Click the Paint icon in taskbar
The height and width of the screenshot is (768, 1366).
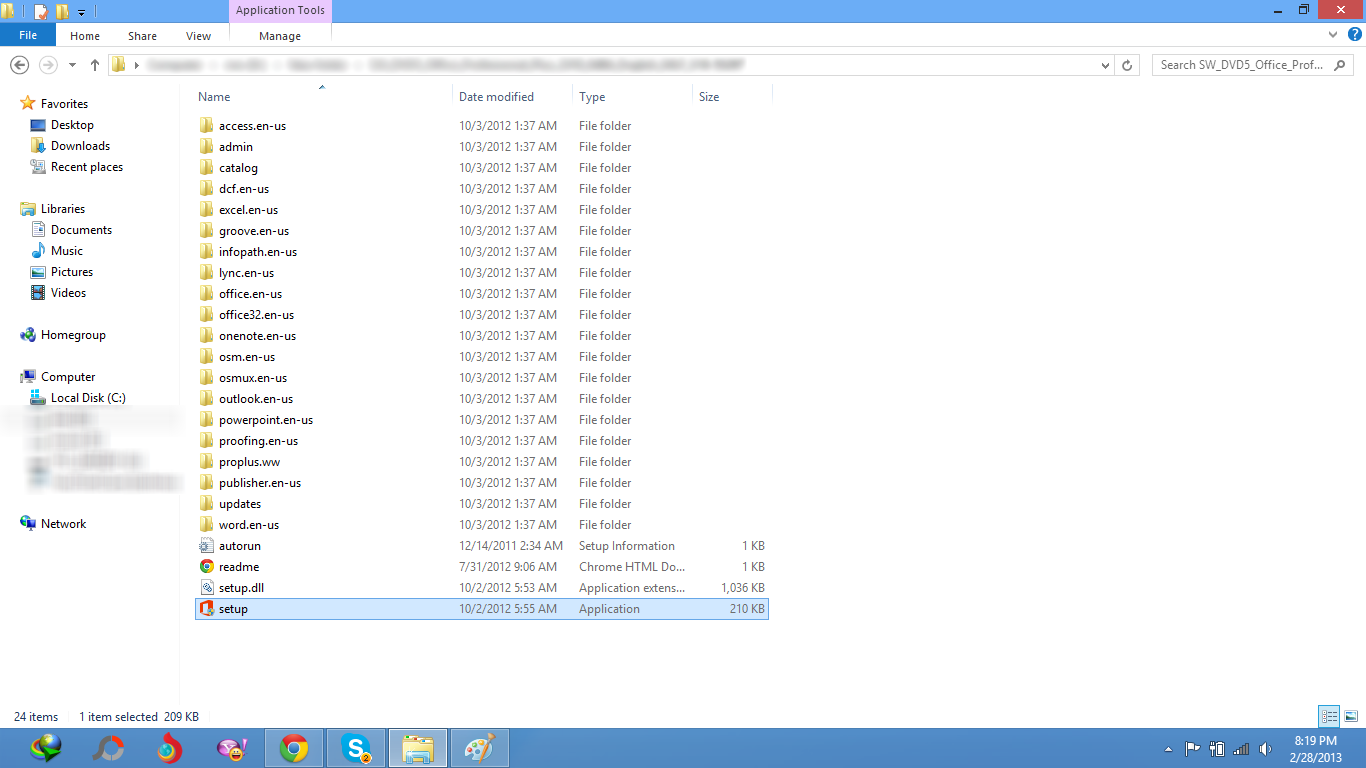point(480,748)
